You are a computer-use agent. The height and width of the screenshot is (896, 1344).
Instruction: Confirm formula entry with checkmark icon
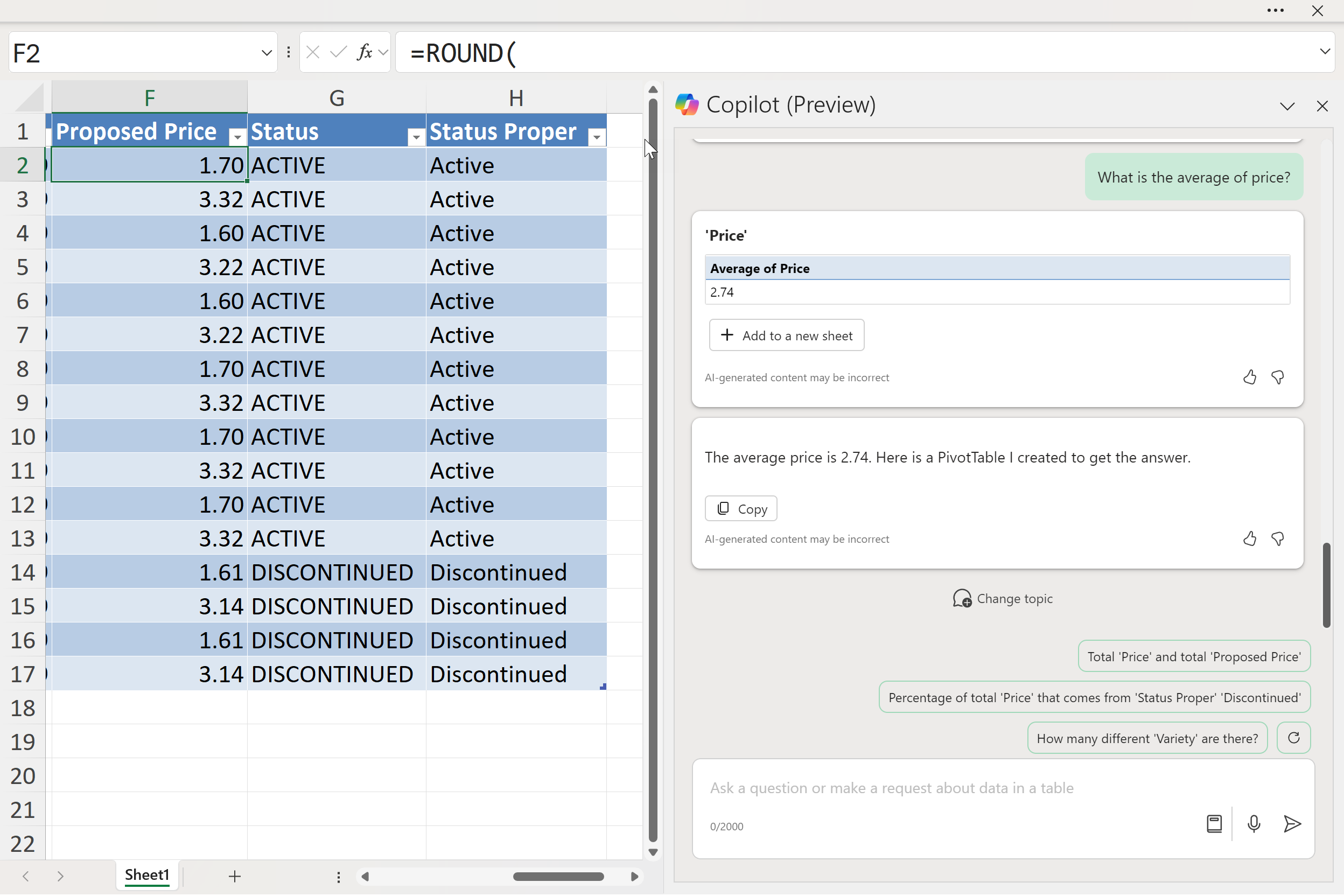[338, 53]
